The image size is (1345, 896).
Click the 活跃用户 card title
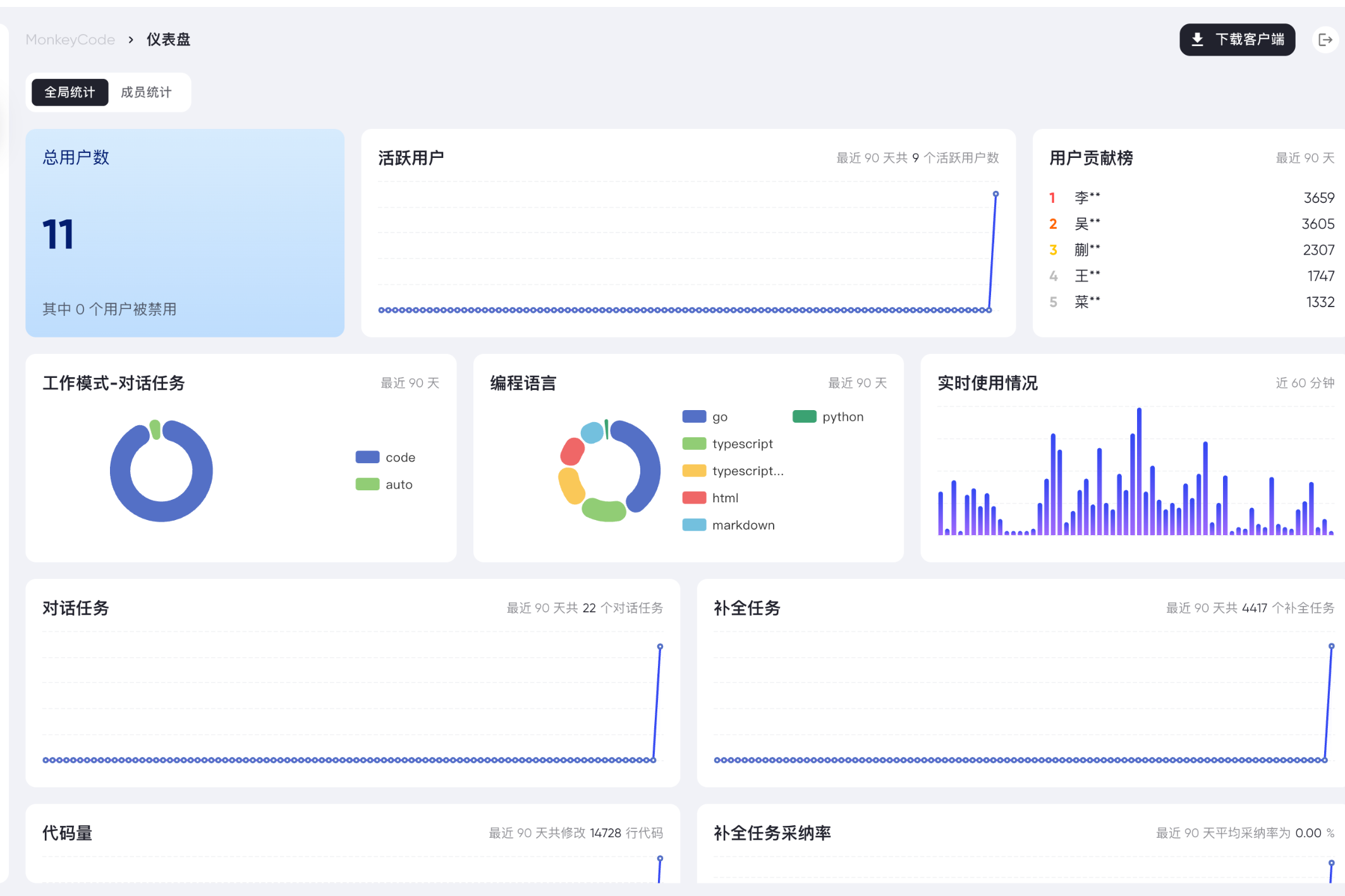(411, 158)
